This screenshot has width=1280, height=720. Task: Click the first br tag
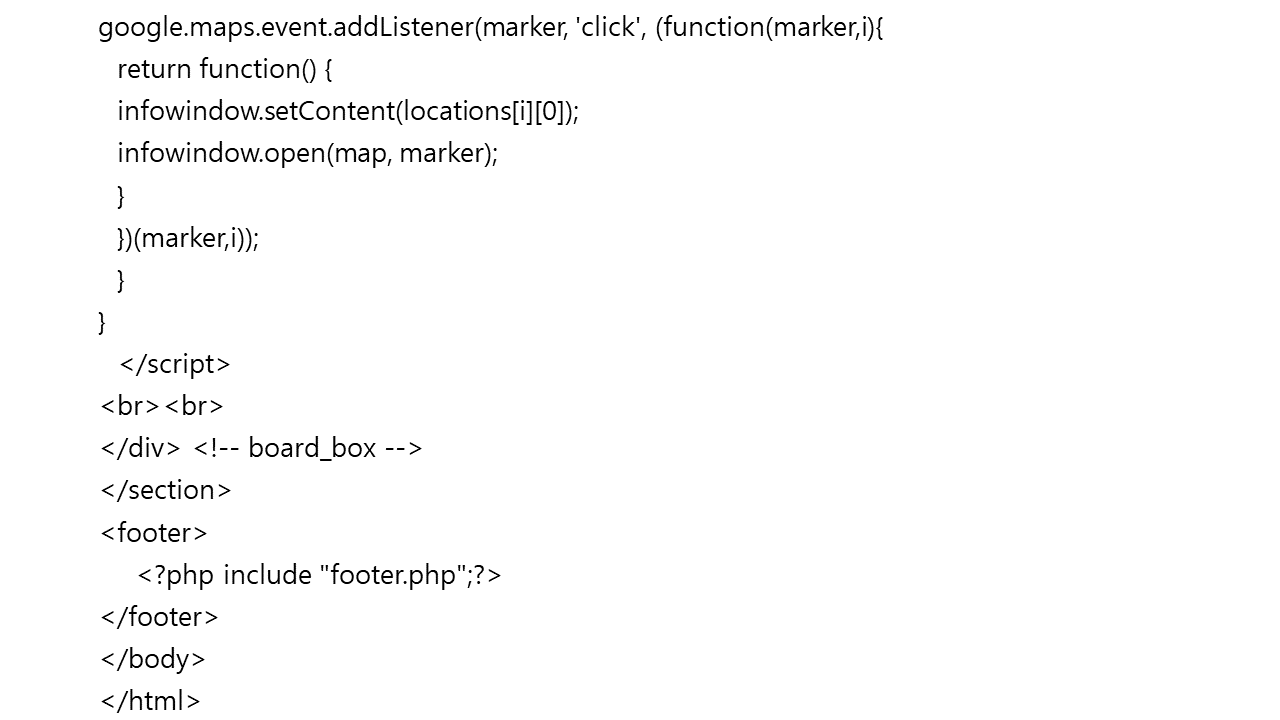pos(130,407)
